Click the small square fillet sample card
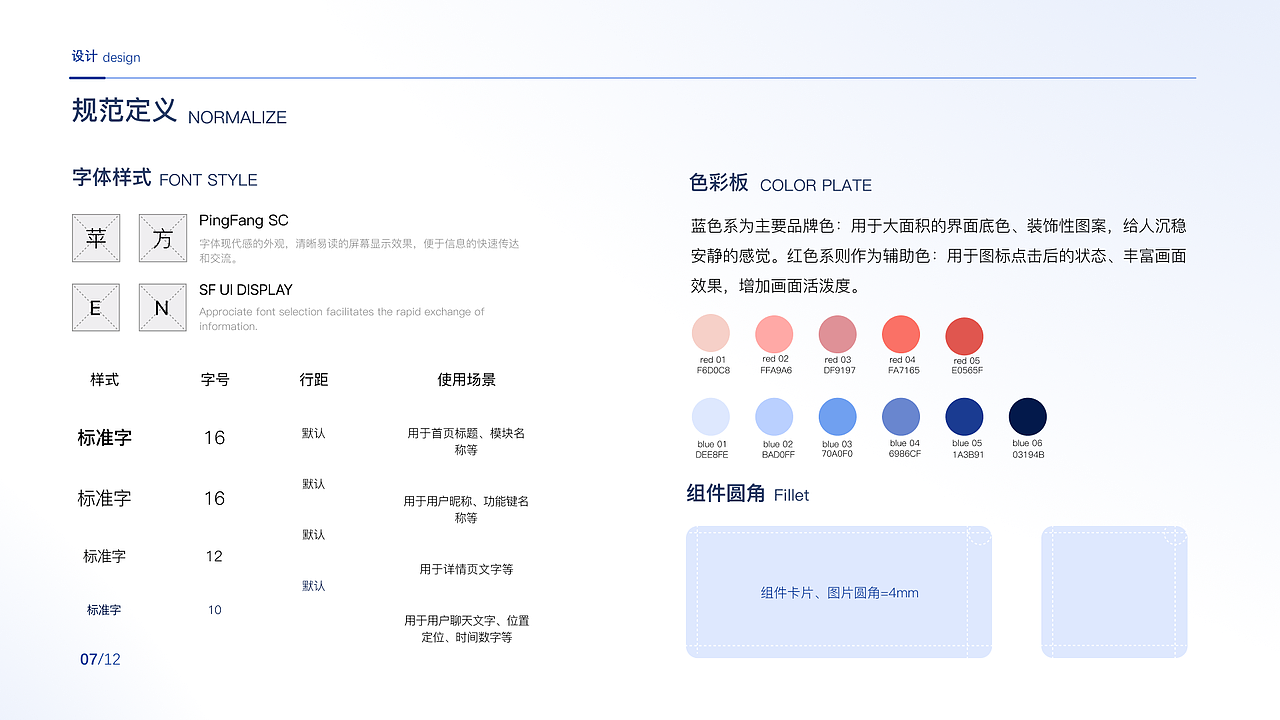Viewport: 1280px width, 720px height. (1114, 592)
